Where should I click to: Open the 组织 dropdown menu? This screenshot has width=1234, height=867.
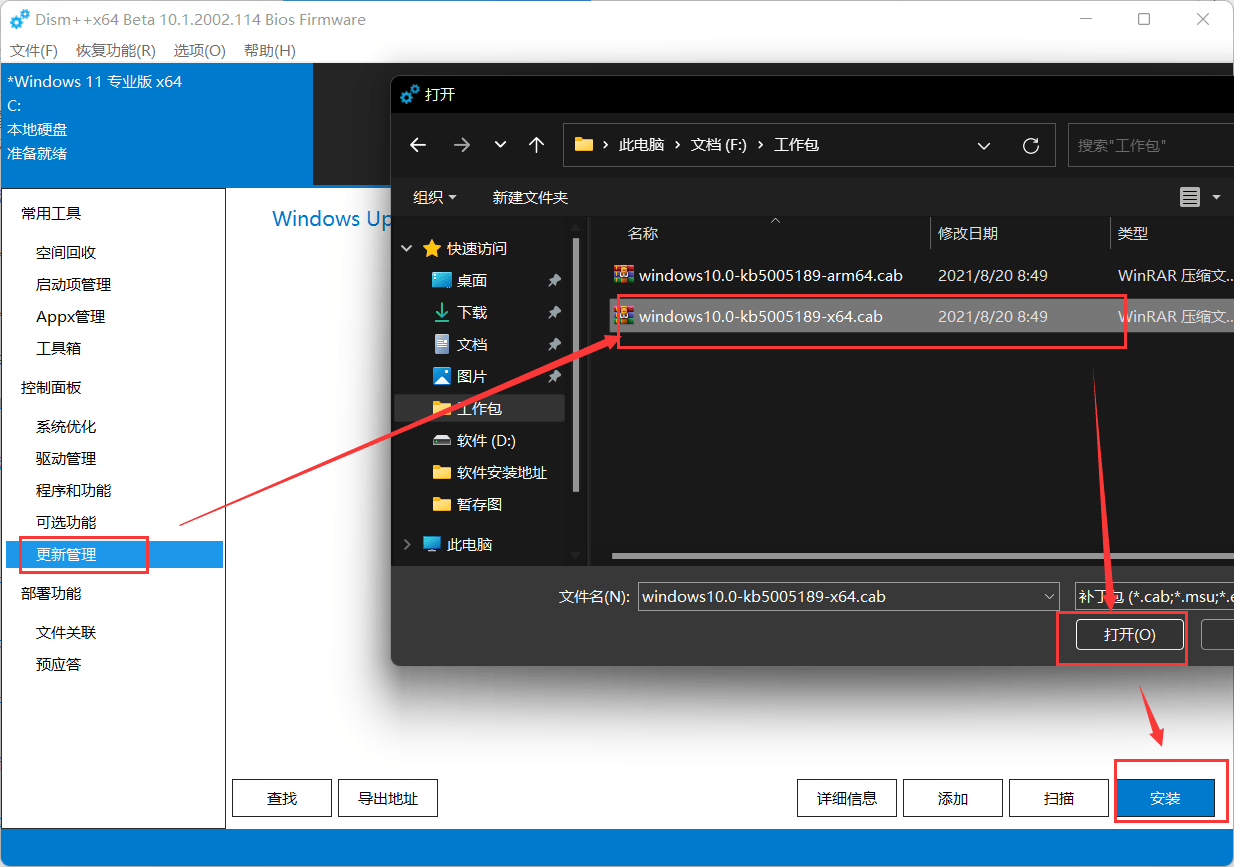click(x=434, y=197)
